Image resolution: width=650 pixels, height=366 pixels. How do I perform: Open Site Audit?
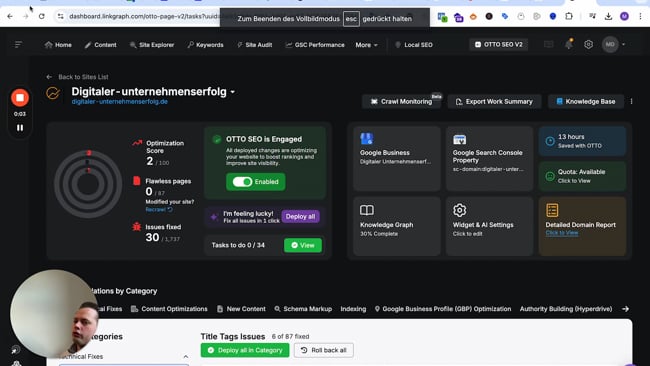(254, 45)
